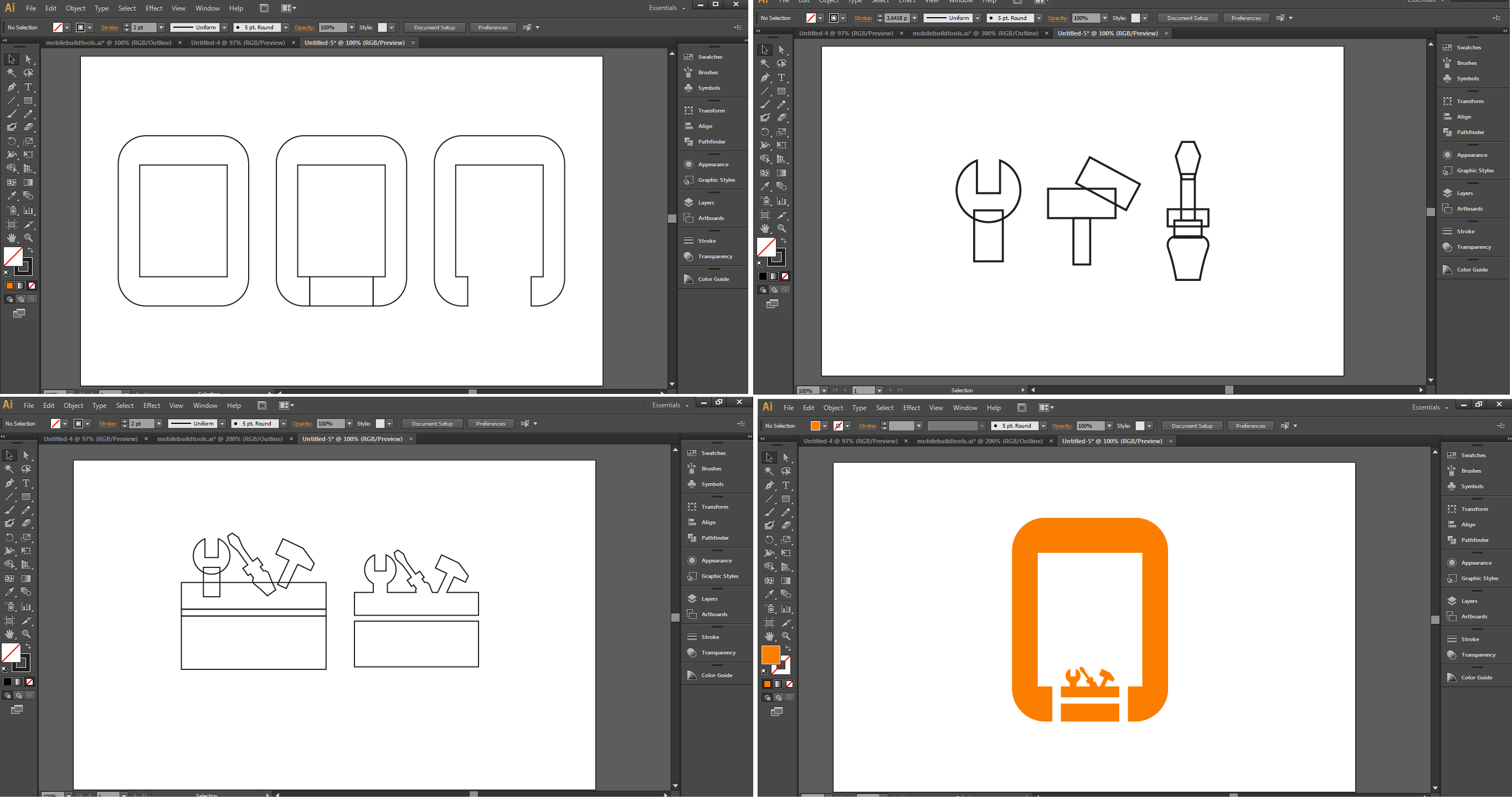Set the None color mode in the phone-outlines window

pyautogui.click(x=32, y=286)
